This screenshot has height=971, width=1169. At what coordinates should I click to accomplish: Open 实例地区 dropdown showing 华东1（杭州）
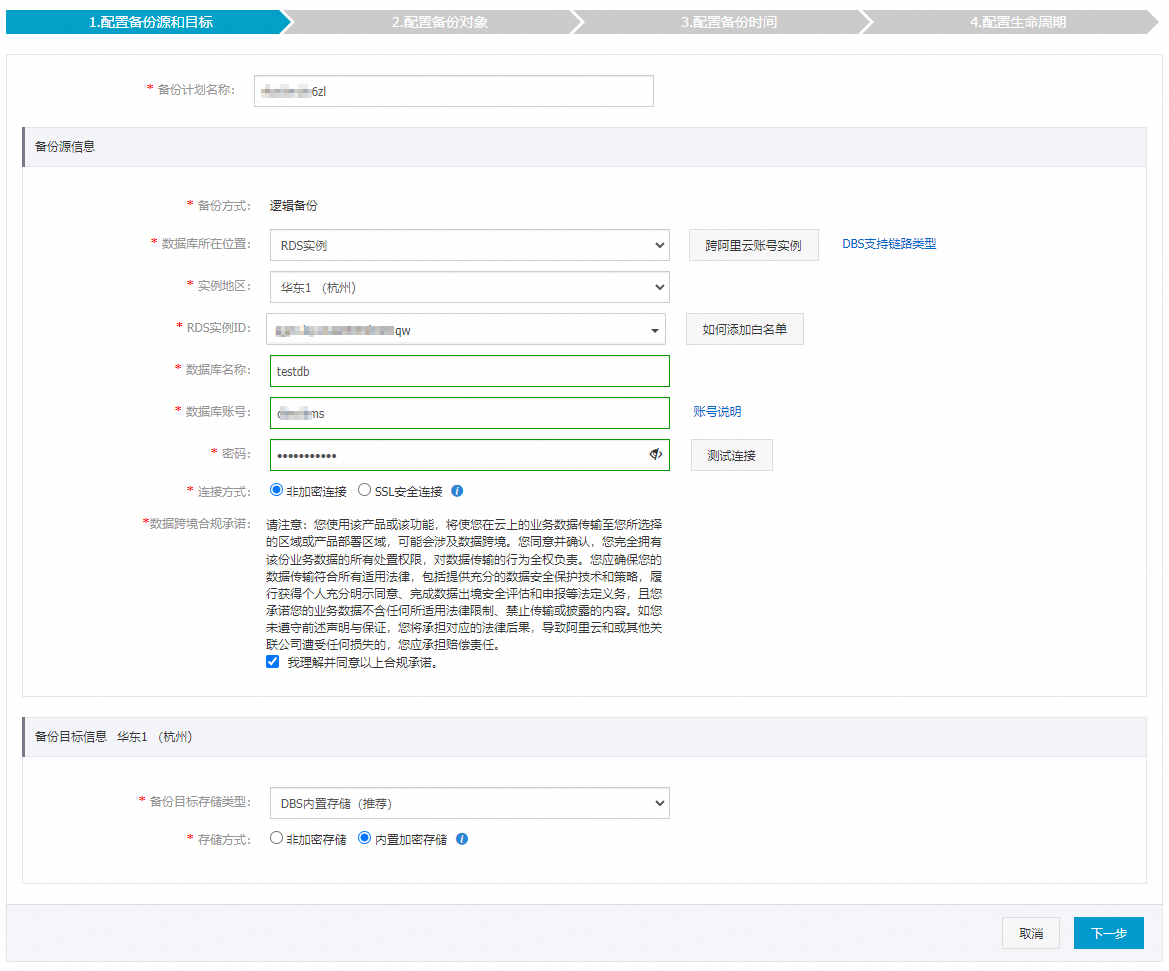[x=470, y=287]
